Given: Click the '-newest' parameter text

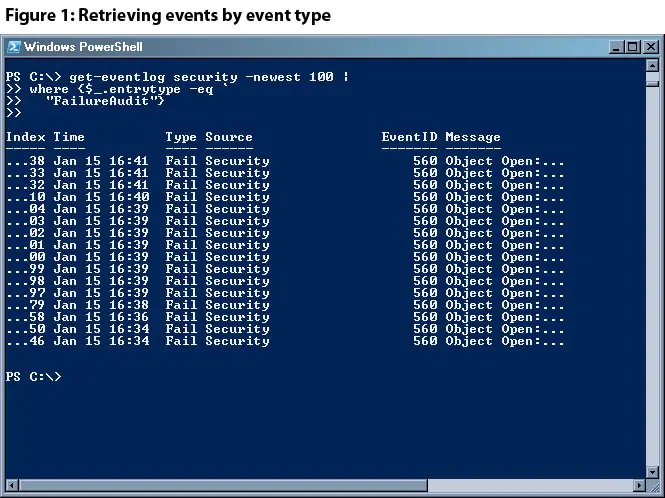Looking at the screenshot, I should pyautogui.click(x=273, y=77).
